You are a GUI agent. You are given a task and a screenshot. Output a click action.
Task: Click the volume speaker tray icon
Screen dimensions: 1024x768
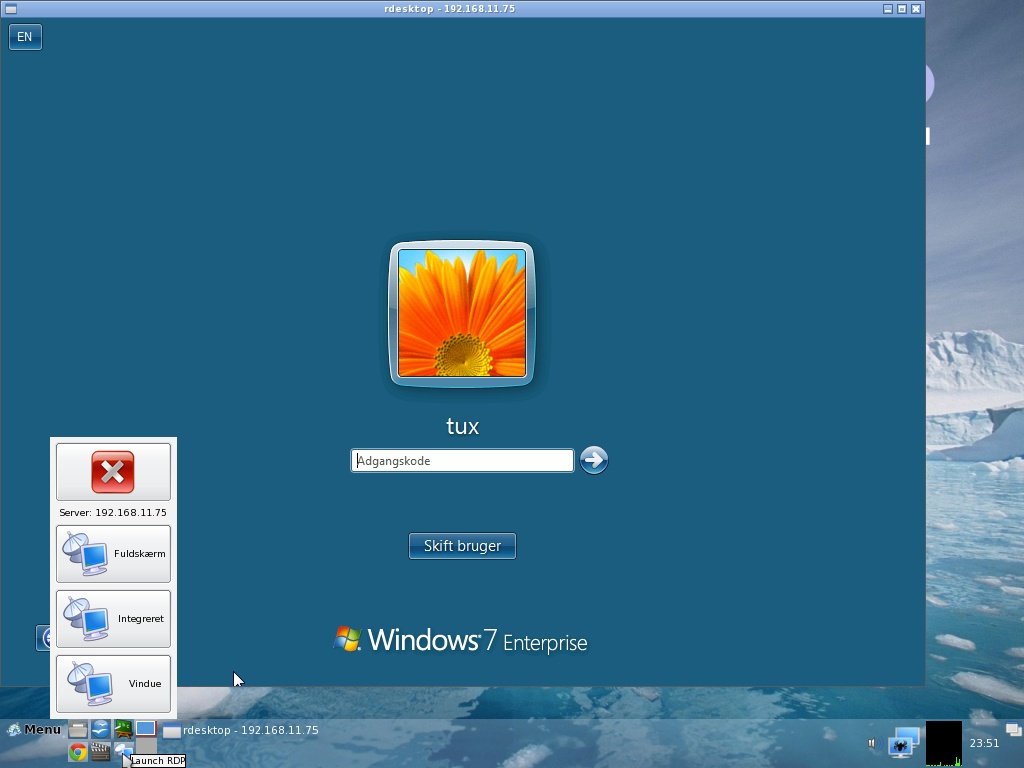(873, 743)
